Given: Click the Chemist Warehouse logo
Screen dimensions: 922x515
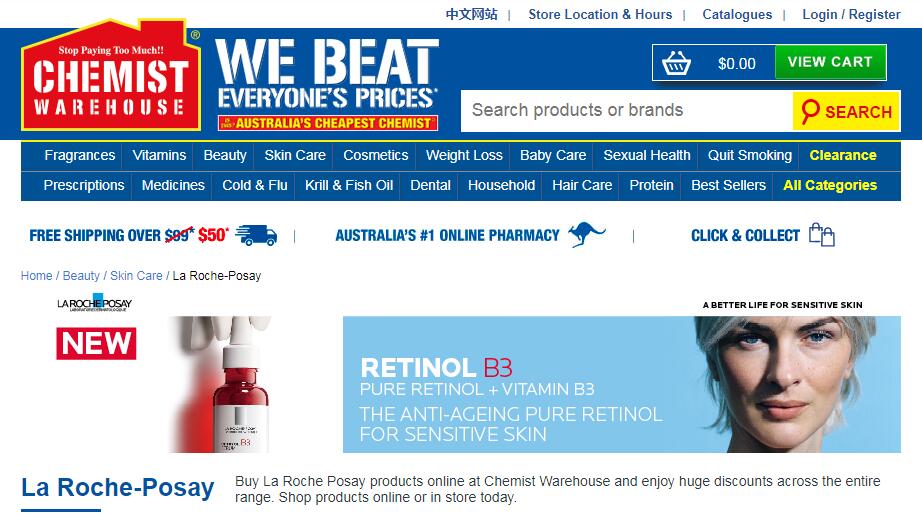Looking at the screenshot, I should click(x=111, y=75).
